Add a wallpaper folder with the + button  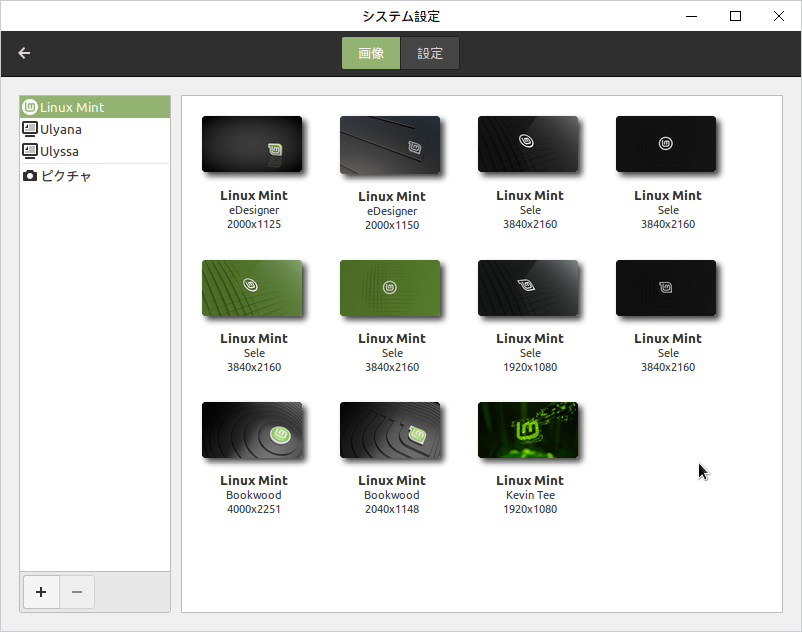(41, 592)
